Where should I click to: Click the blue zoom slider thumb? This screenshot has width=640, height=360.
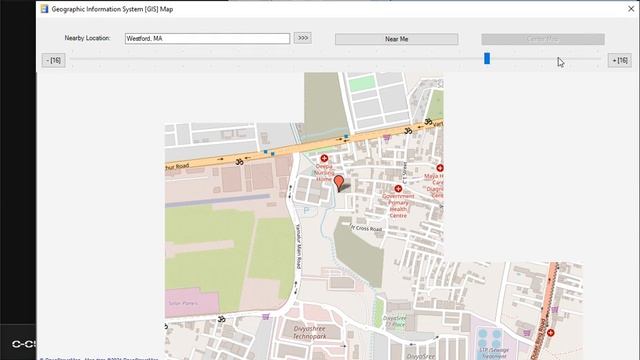[487, 58]
